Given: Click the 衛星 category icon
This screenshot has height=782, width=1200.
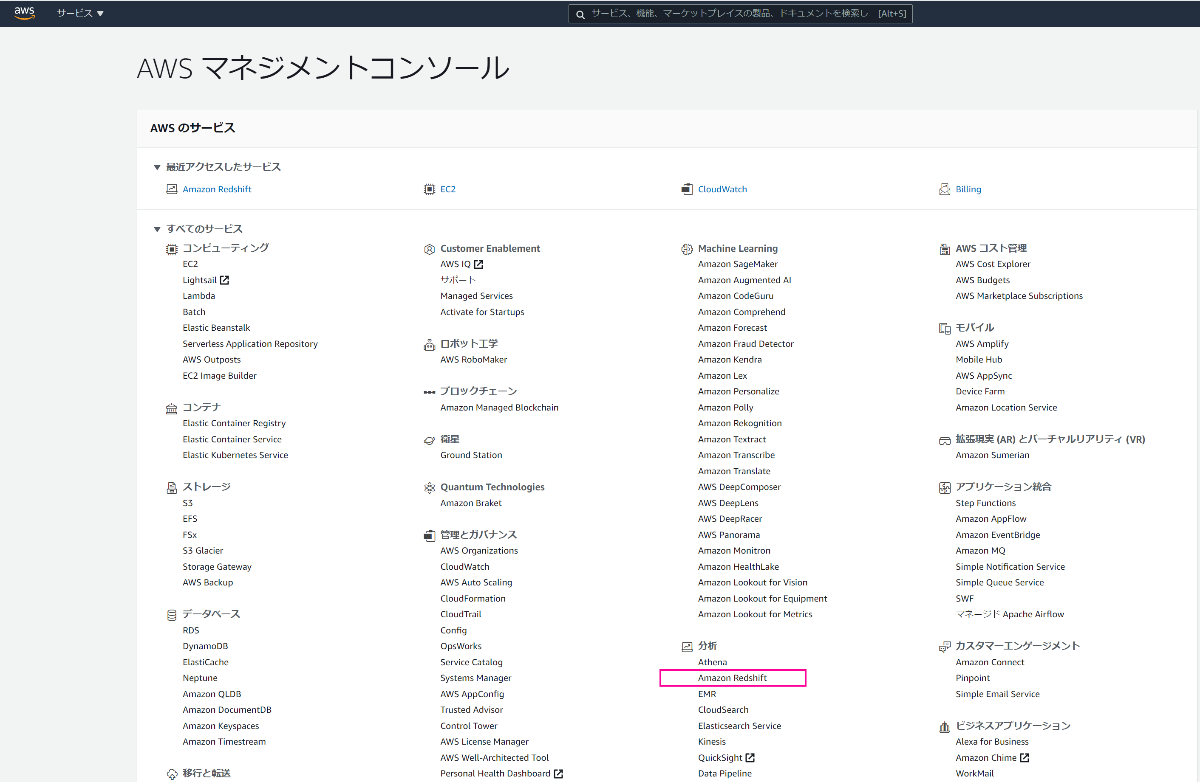Looking at the screenshot, I should (x=430, y=439).
